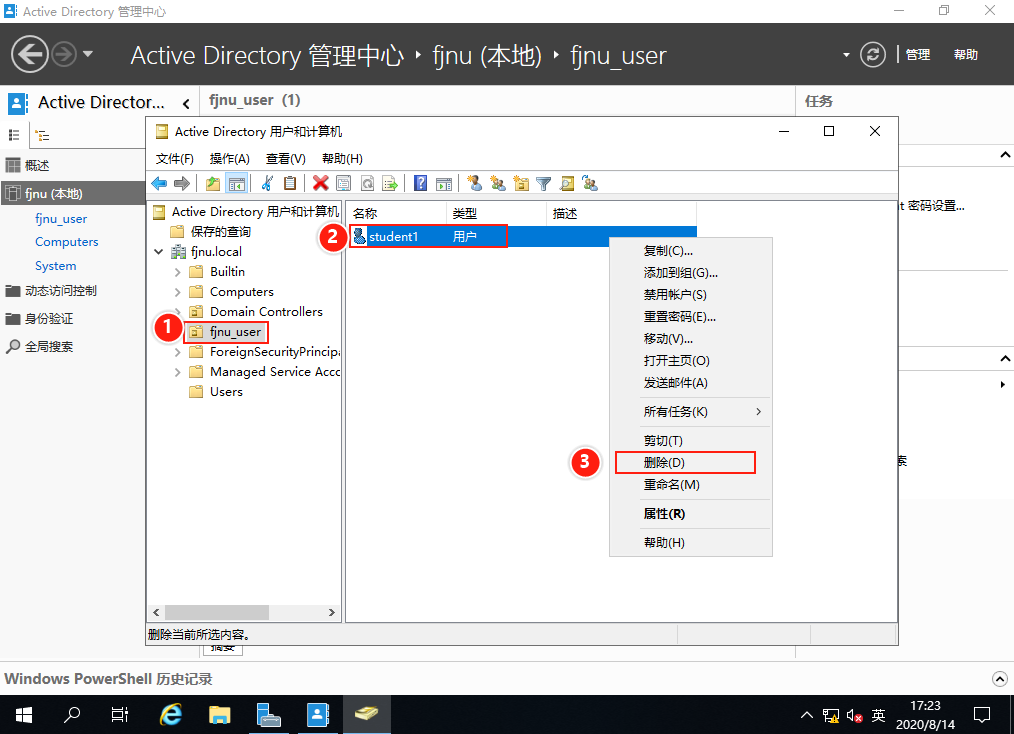
Task: Expand the Builtin container node
Action: pos(177,272)
